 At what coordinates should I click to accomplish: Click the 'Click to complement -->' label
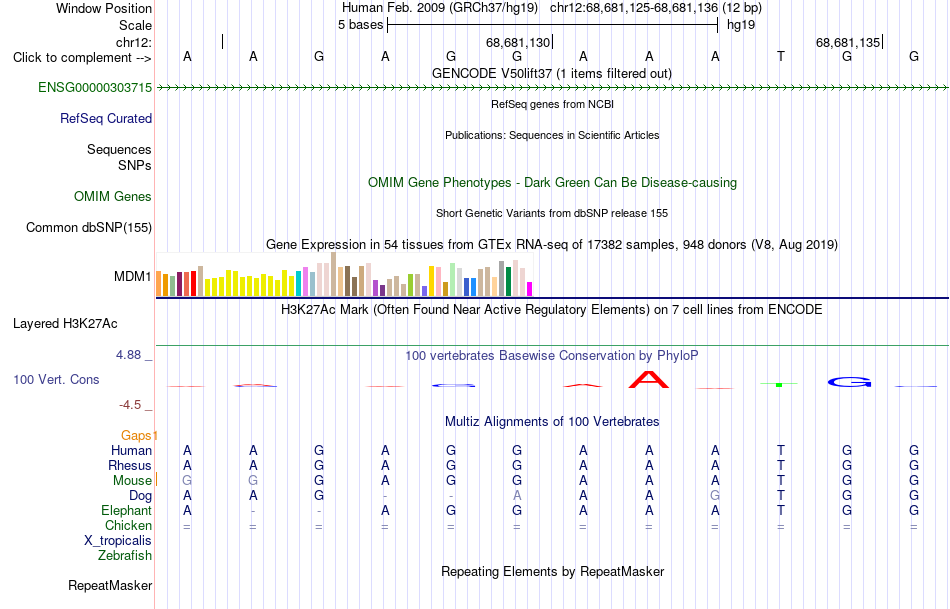pyautogui.click(x=82, y=58)
